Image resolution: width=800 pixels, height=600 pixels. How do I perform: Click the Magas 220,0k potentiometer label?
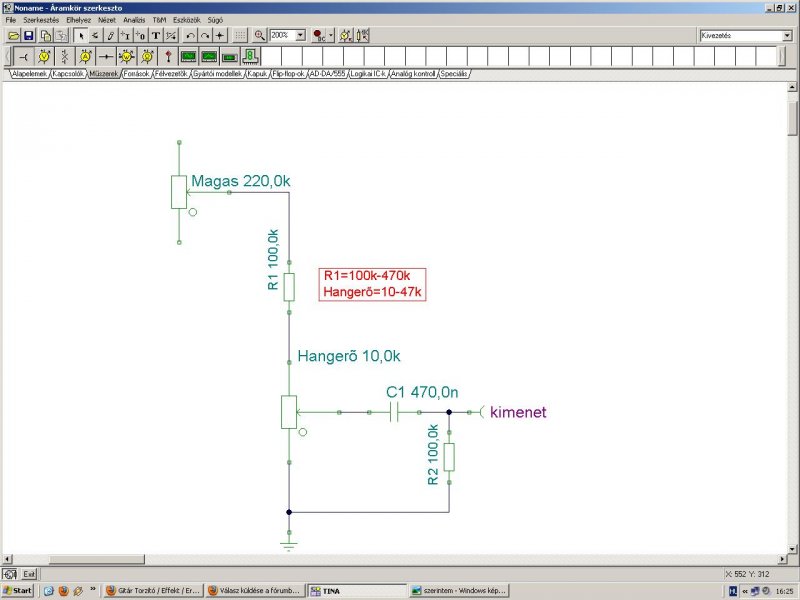[241, 181]
